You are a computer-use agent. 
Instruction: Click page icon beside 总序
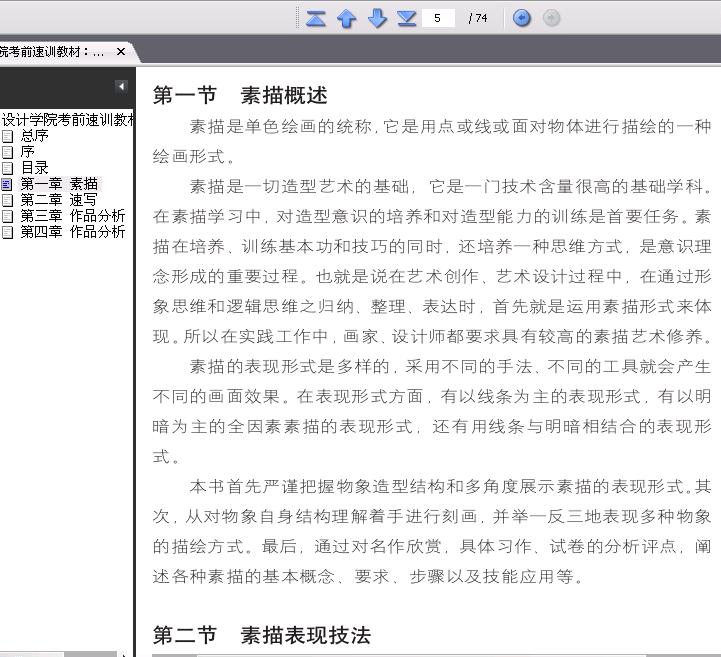(7, 136)
